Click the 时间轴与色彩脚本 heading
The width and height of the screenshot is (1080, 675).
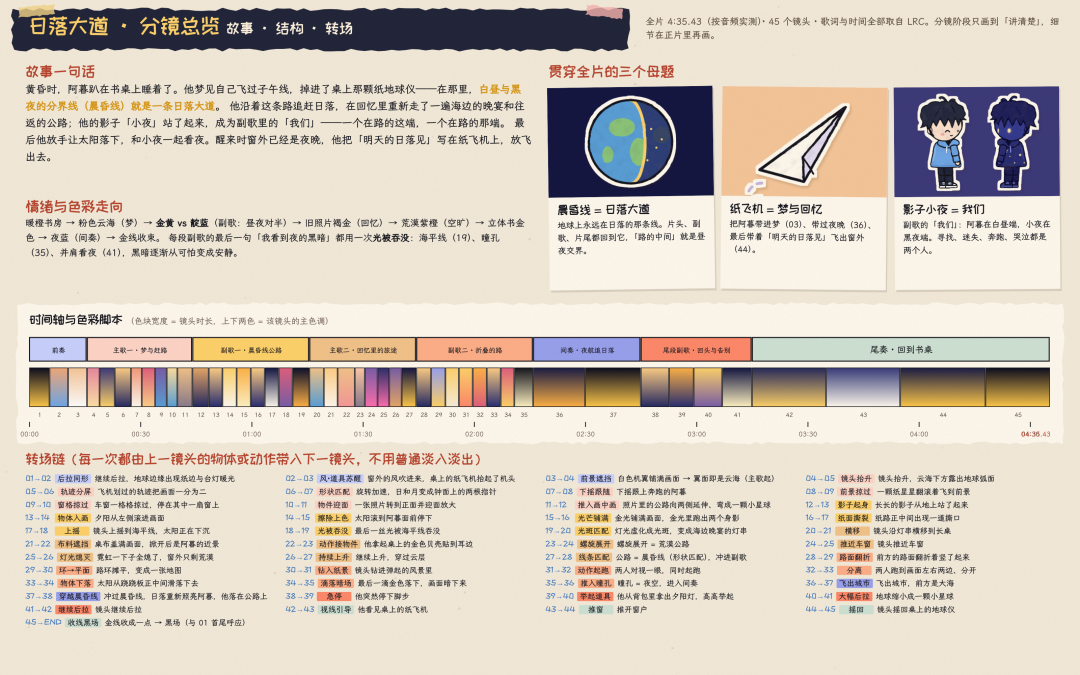pyautogui.click(x=76, y=320)
